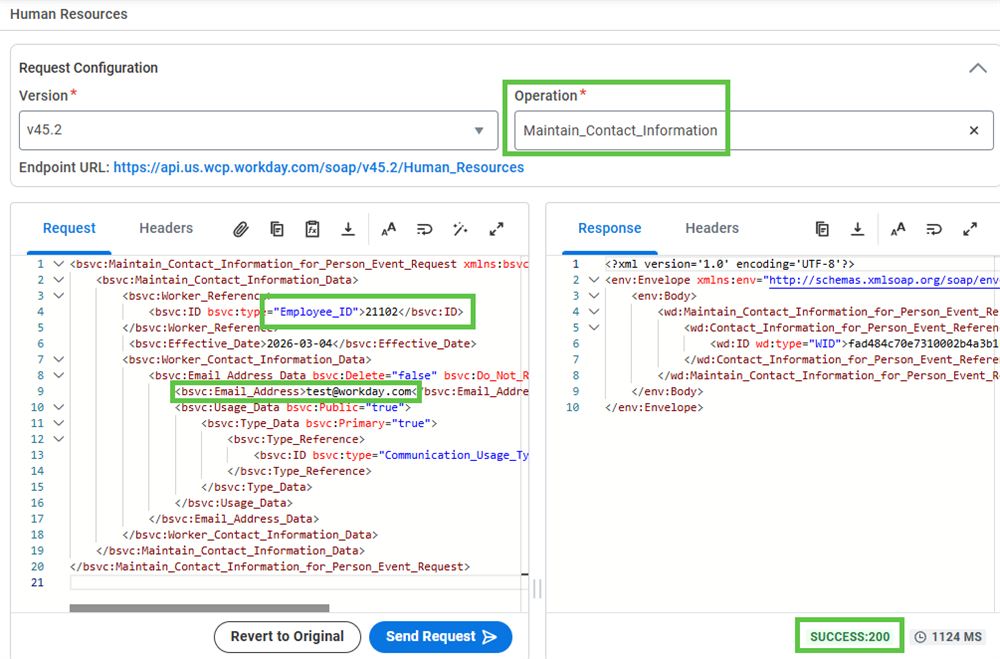This screenshot has height=659, width=1000.
Task: Click the Effective_Date 2026-03-04 value
Action: pos(299,344)
